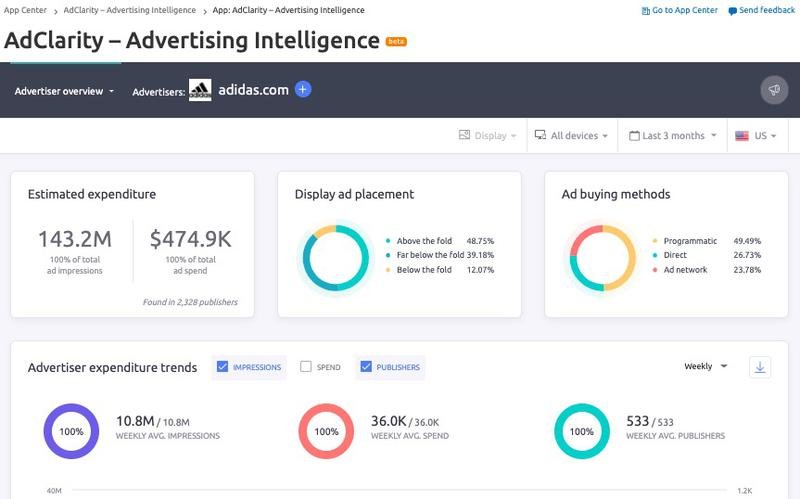Click the purple 100% impressions ring
Viewport: 800px width, 499px height.
tap(71, 431)
